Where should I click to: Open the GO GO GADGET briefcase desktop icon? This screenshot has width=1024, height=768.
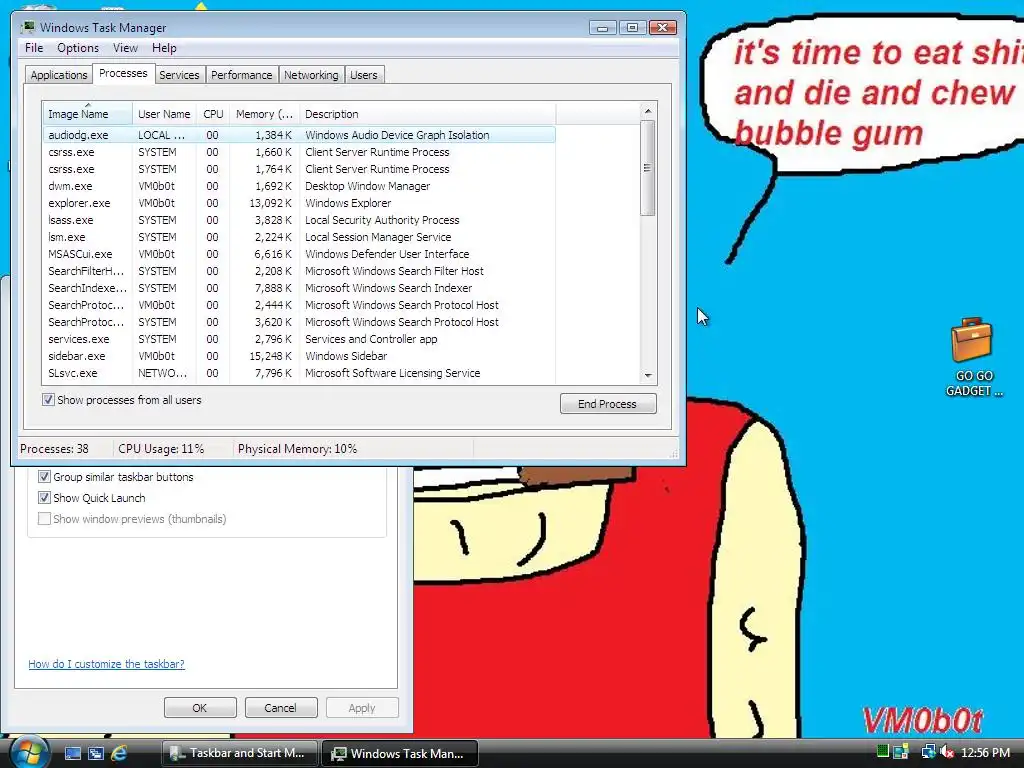(x=973, y=357)
